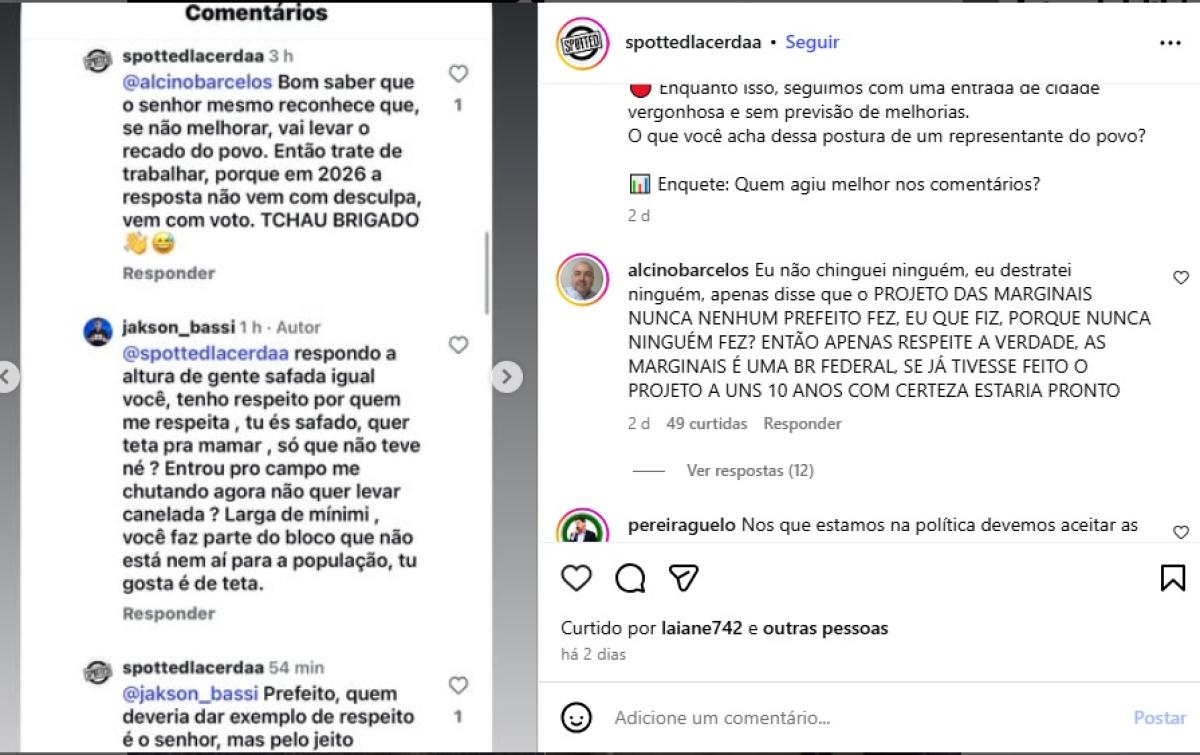Image resolution: width=1200 pixels, height=755 pixels.
Task: Click alcinobarcelos avatar on his comment
Action: pyautogui.click(x=583, y=279)
